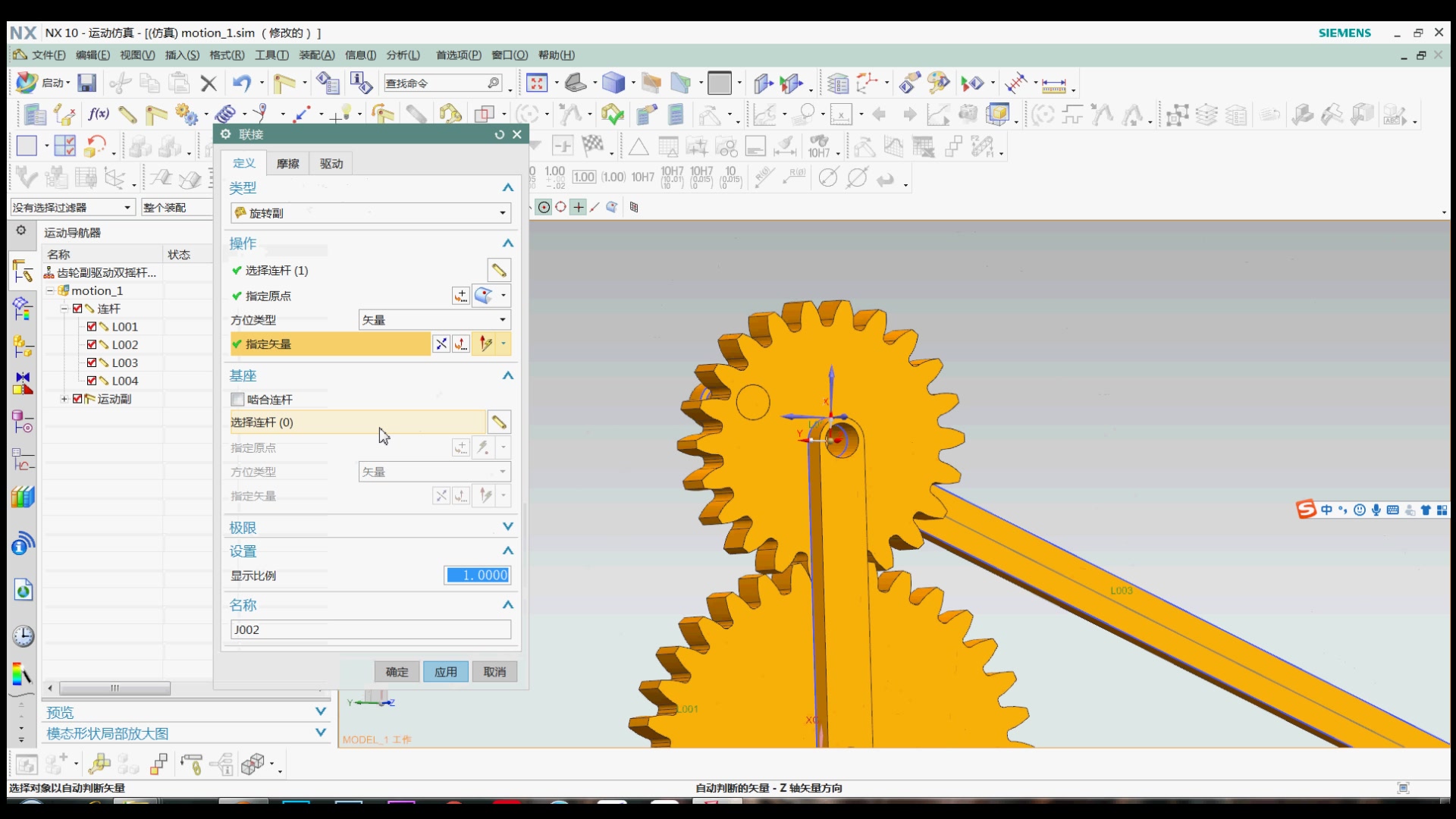
Task: Click the Cut scissors icon
Action: [120, 83]
